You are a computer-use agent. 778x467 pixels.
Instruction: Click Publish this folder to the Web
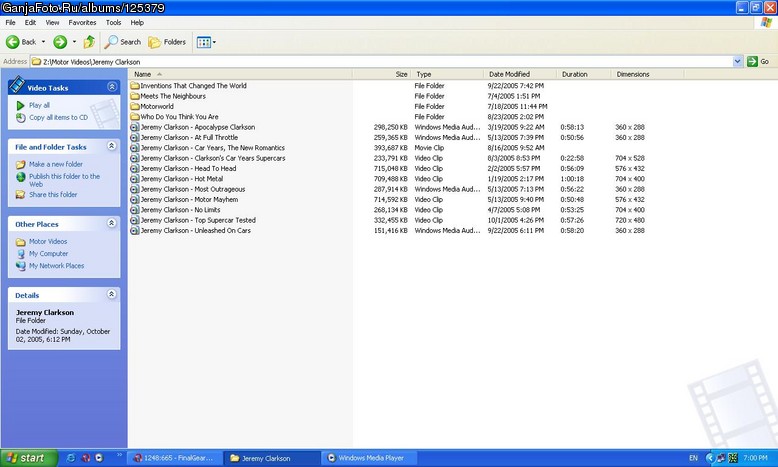coord(64,180)
